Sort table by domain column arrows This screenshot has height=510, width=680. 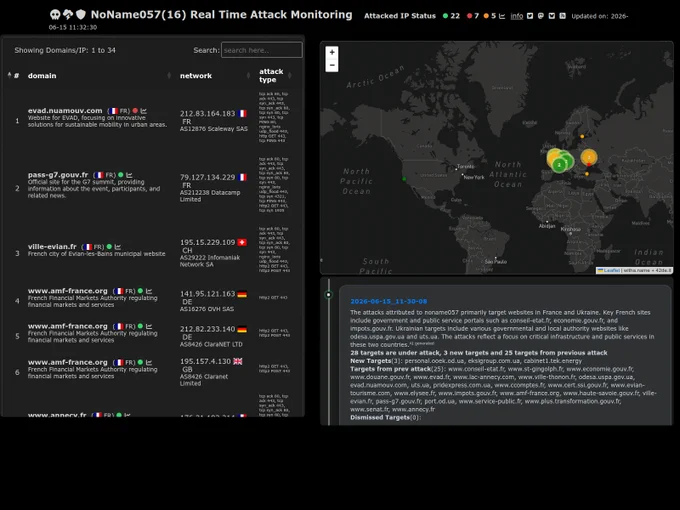pyautogui.click(x=169, y=76)
